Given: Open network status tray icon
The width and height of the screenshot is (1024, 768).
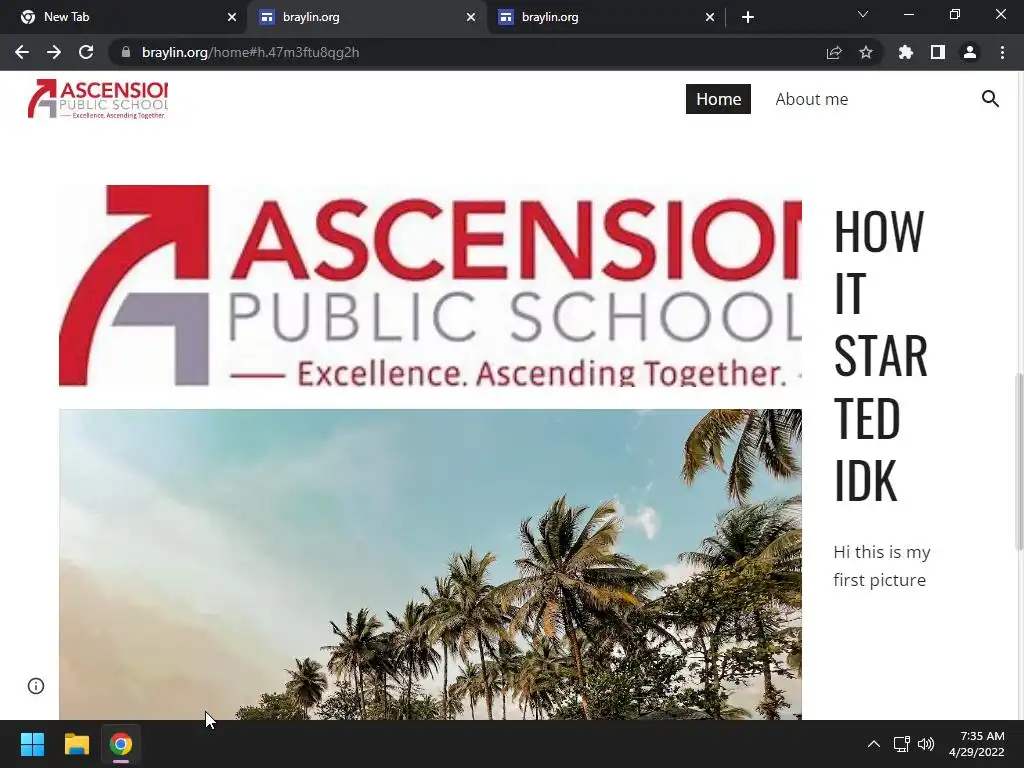Looking at the screenshot, I should [x=901, y=744].
